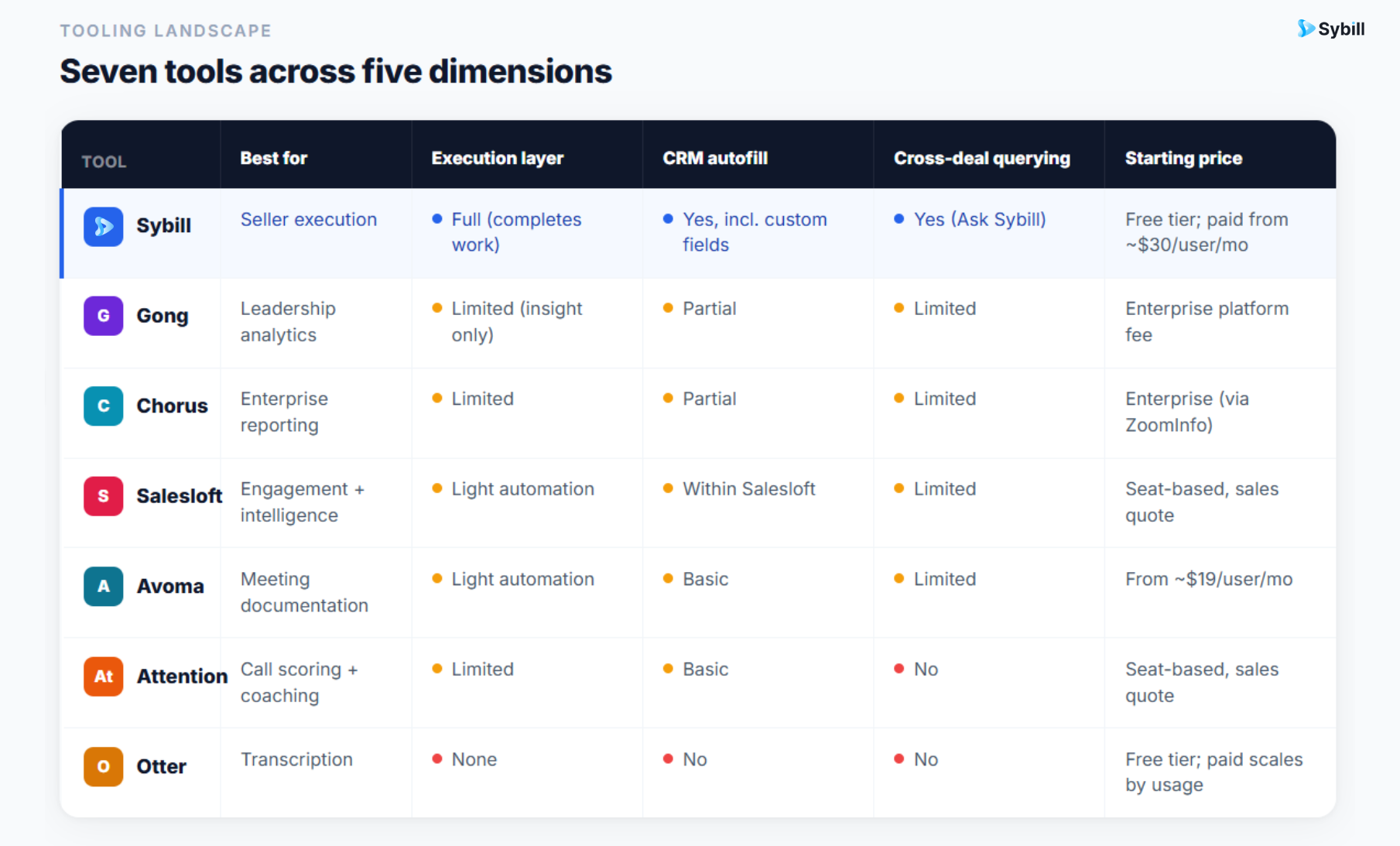Select the 'Best for' column header
This screenshot has height=846, width=1400.
[274, 158]
